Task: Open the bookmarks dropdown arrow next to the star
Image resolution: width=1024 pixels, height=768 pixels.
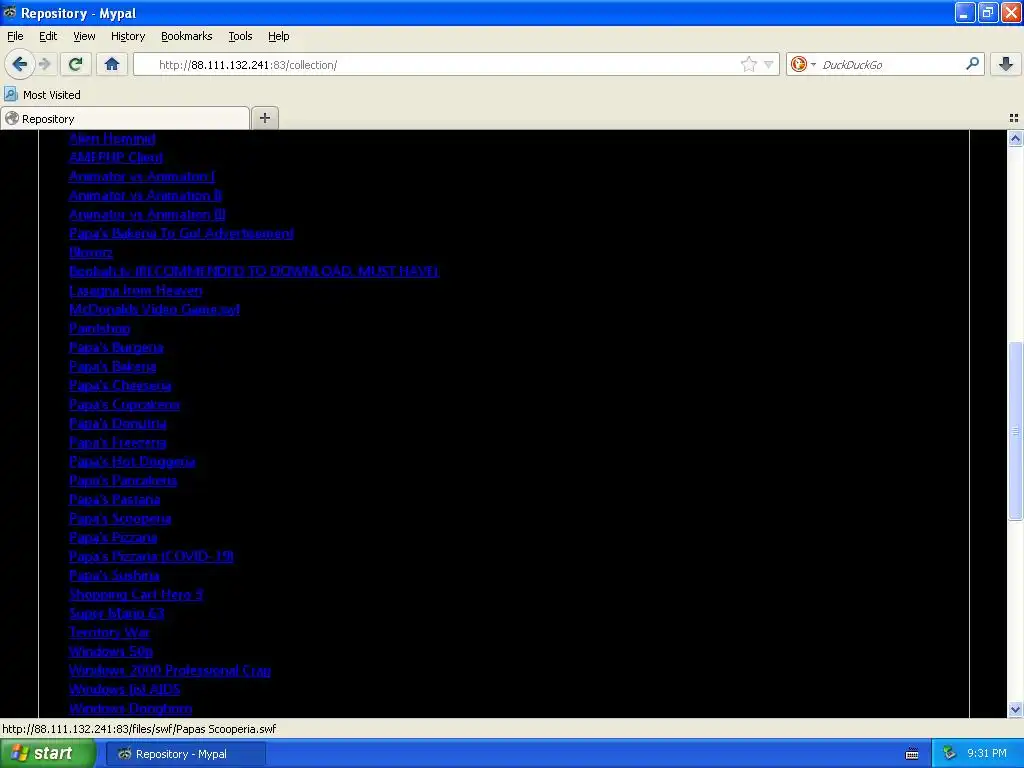Action: point(769,65)
